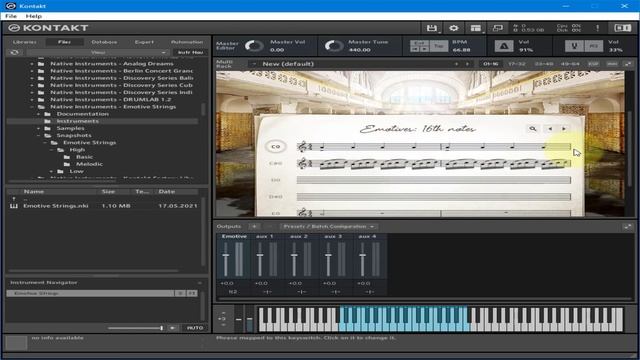The image size is (640, 360).
Task: Select next multi with right arrow
Action: [x=467, y=64]
